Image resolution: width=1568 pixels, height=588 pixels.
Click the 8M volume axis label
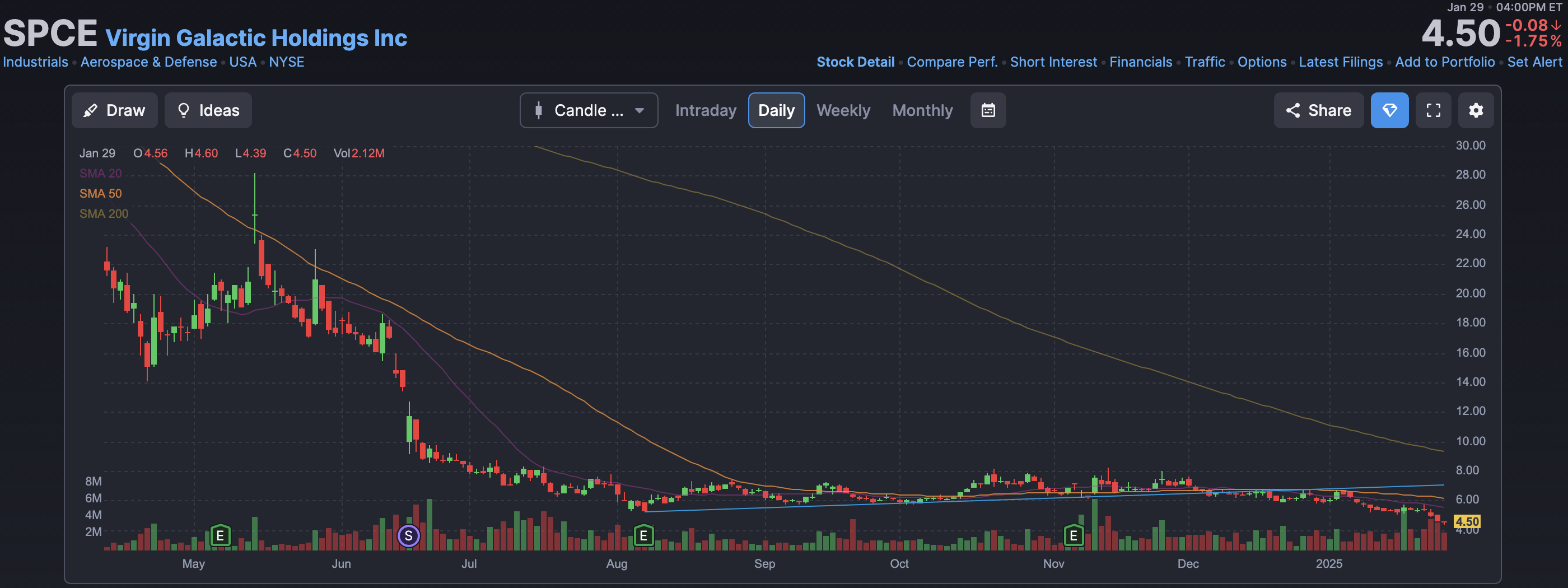93,482
